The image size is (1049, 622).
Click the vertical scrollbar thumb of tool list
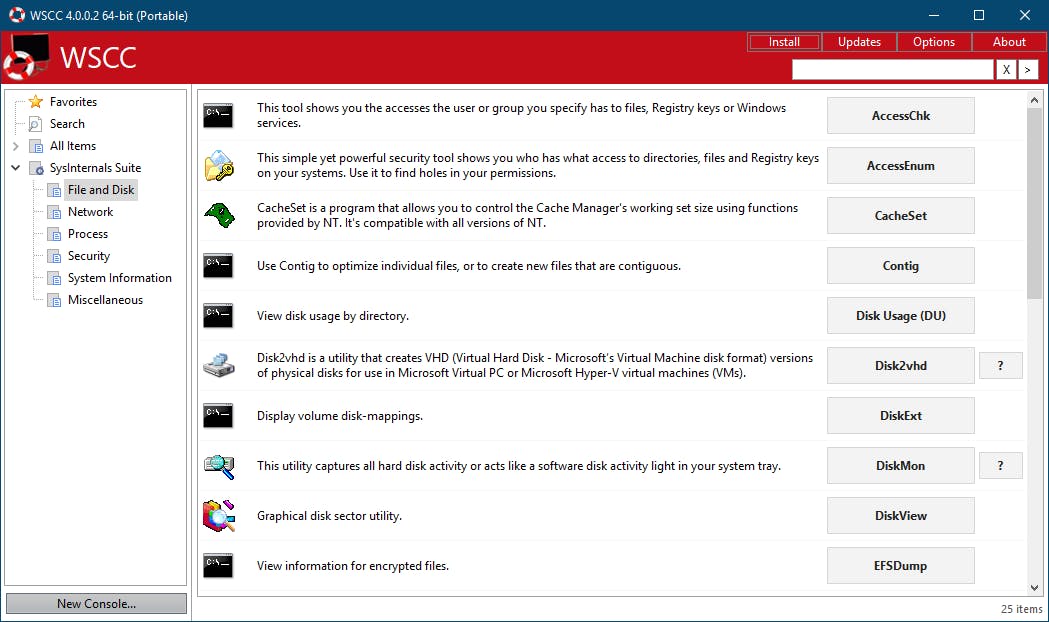click(1034, 203)
